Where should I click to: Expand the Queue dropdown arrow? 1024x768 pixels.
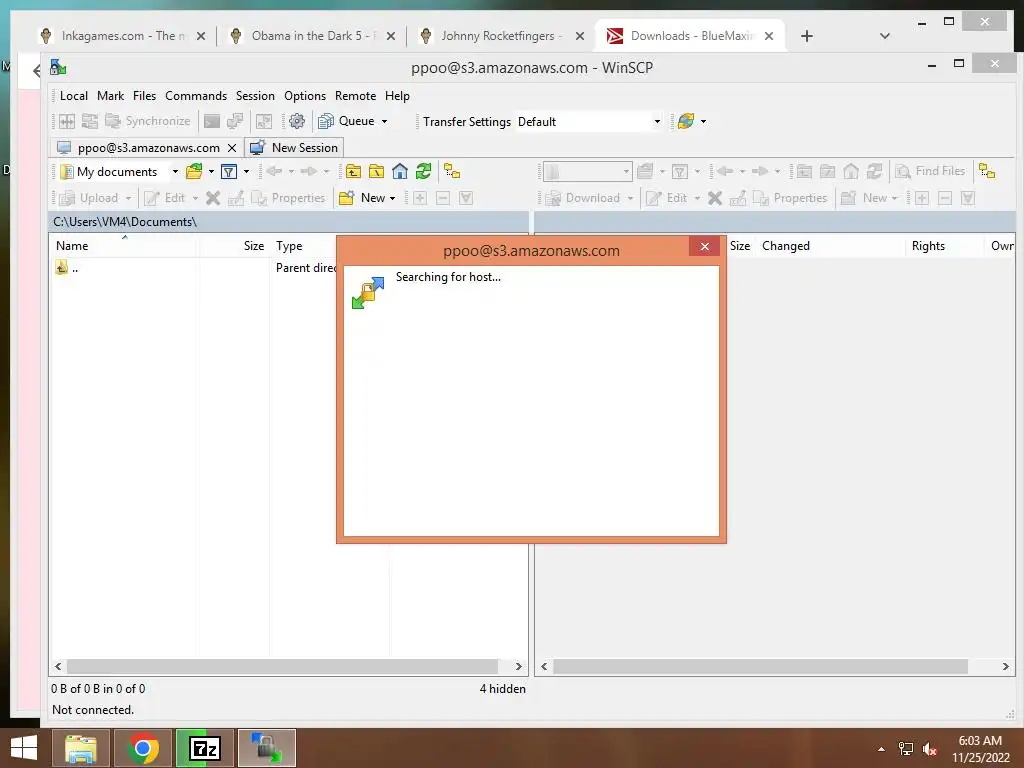point(385,121)
